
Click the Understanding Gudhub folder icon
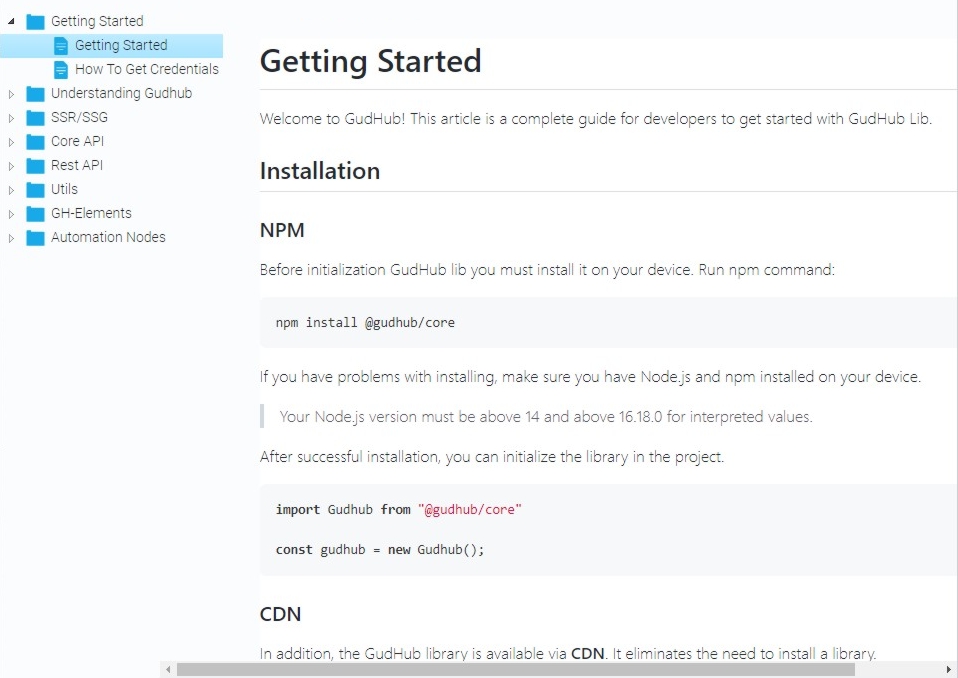(35, 94)
